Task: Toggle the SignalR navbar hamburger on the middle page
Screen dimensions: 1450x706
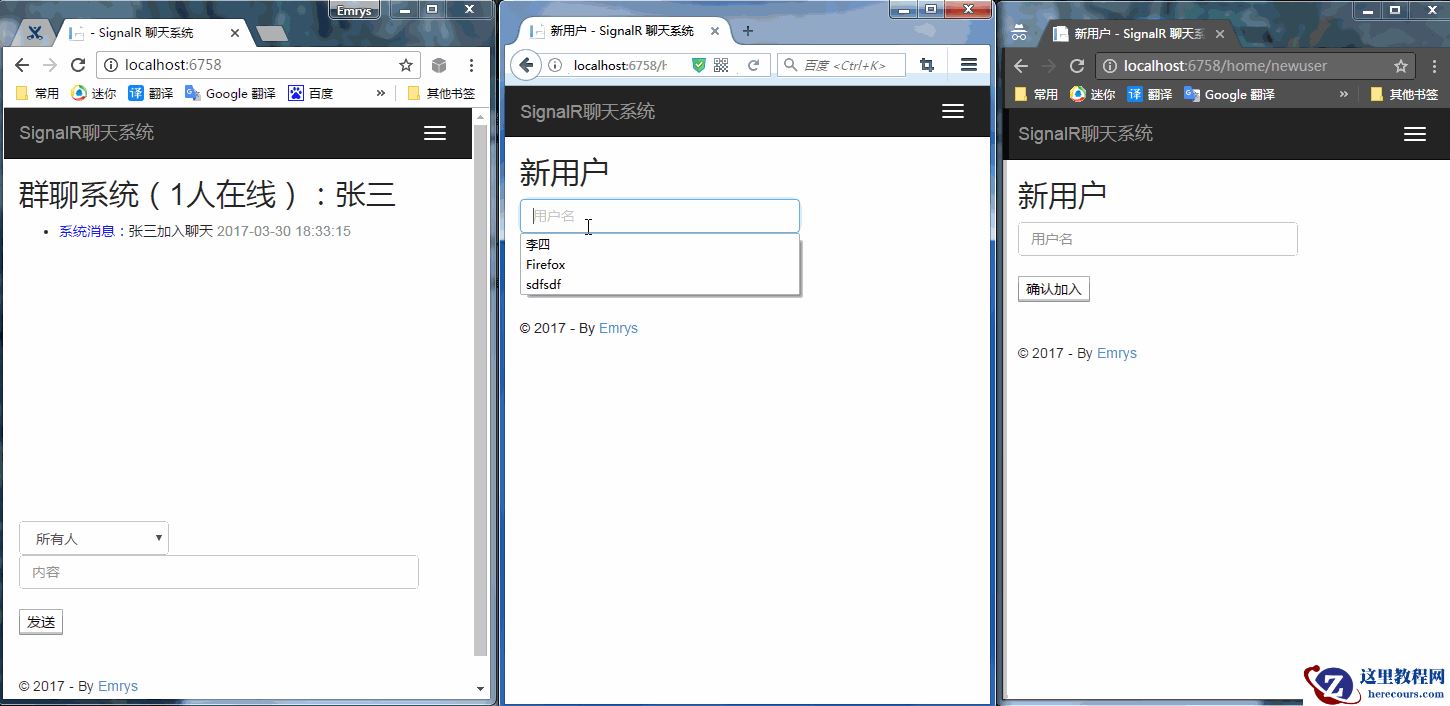Action: pos(951,111)
